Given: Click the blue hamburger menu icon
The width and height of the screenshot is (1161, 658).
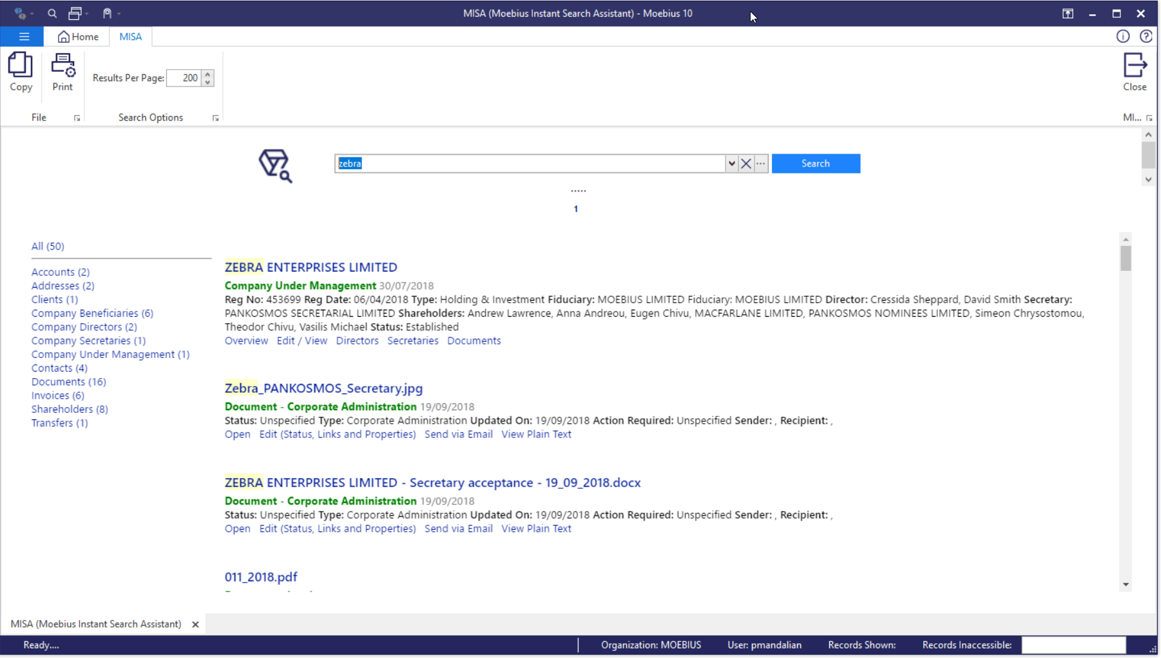Looking at the screenshot, I should 23,36.
